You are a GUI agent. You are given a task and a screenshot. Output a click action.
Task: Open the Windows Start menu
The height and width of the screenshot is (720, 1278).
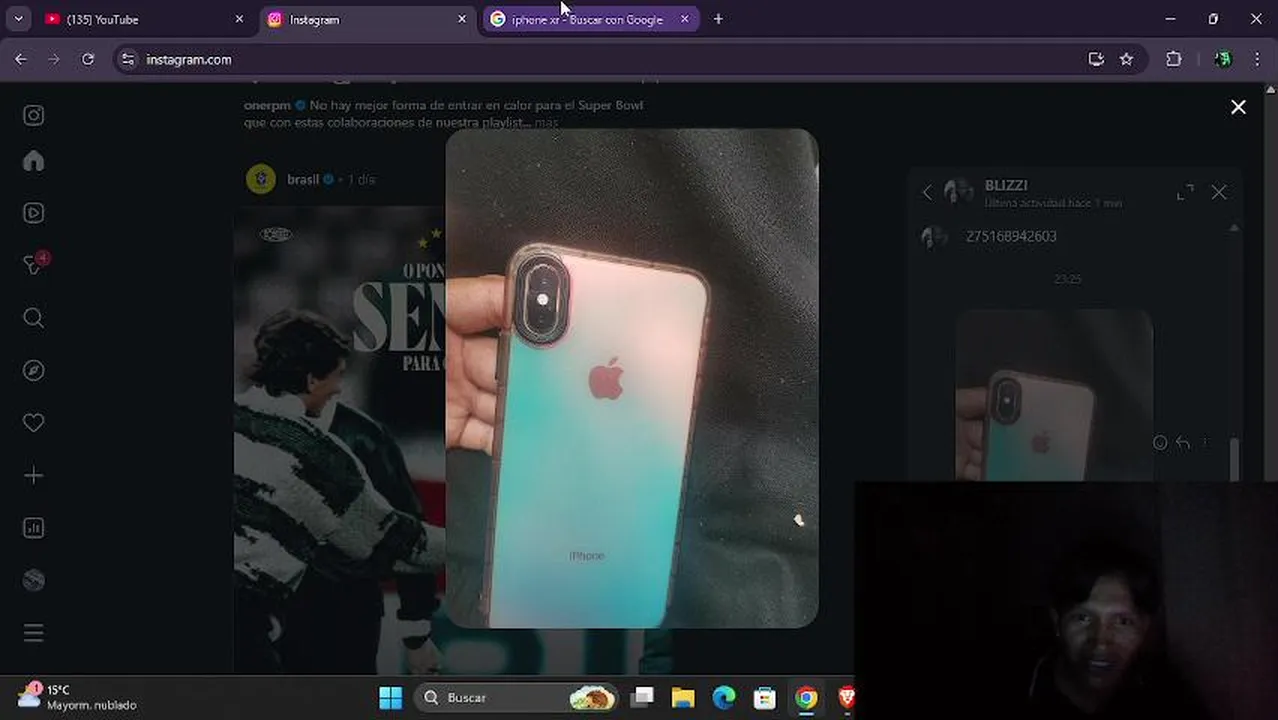[391, 697]
